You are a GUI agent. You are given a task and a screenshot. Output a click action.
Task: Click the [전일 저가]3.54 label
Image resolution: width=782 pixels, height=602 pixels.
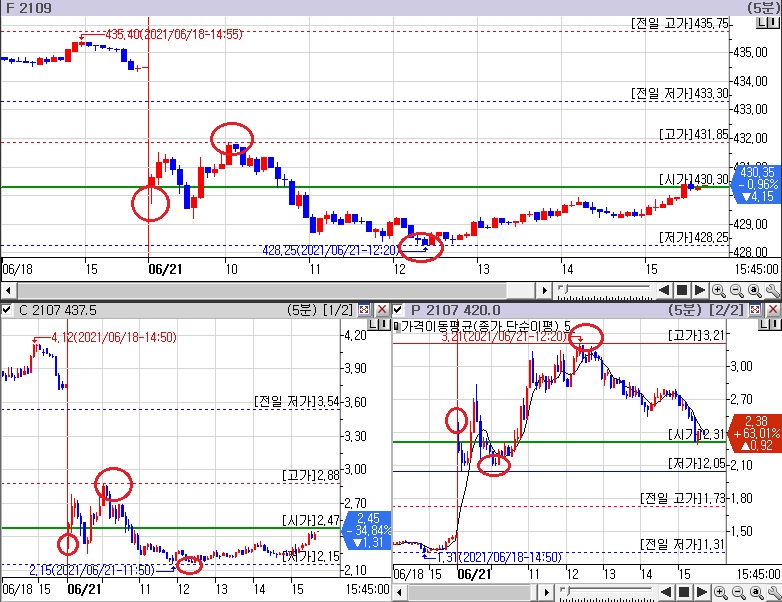click(x=296, y=401)
